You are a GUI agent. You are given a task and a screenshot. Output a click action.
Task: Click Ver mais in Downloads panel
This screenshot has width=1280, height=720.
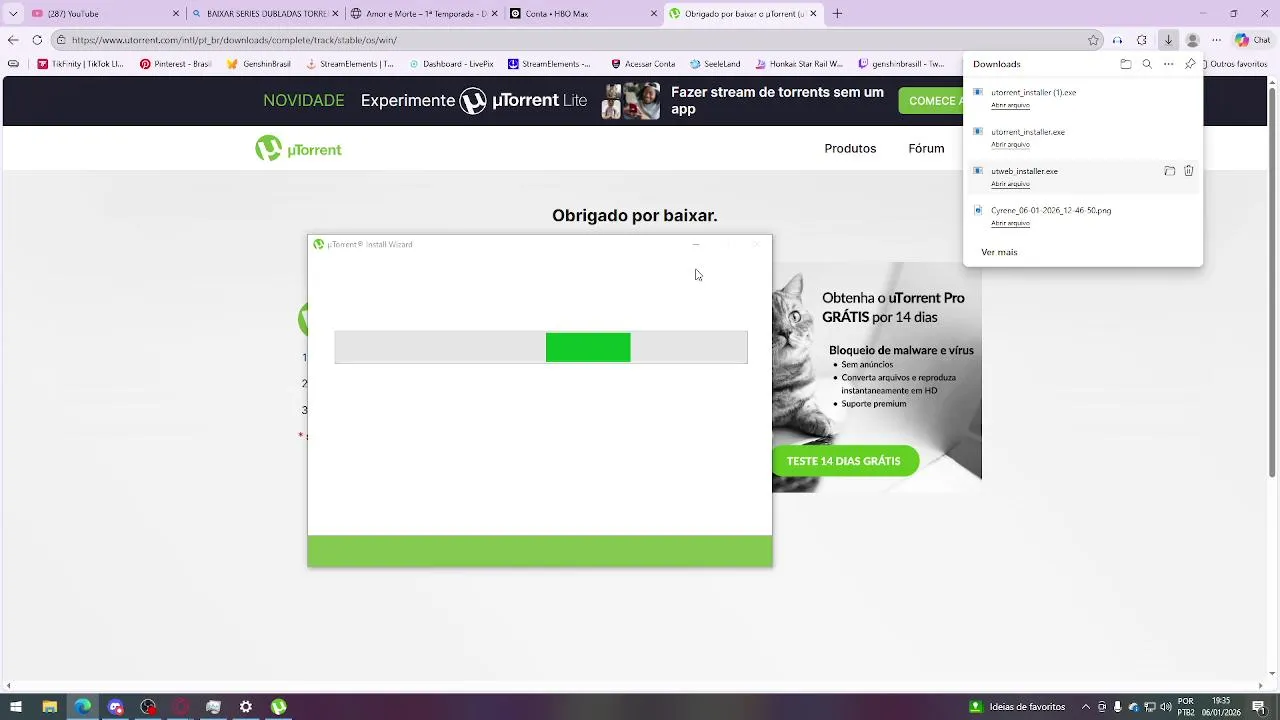[999, 252]
